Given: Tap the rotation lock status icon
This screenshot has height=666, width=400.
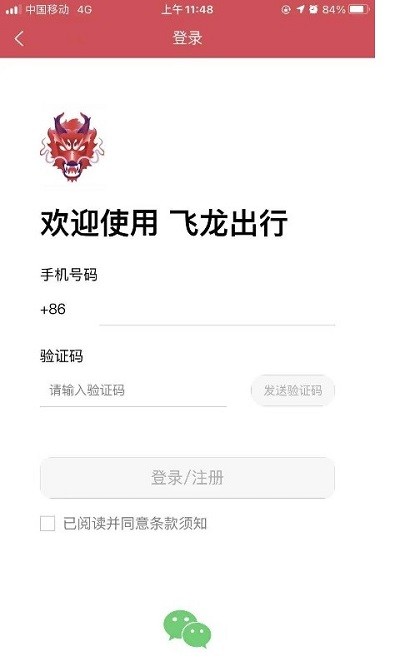Looking at the screenshot, I should pyautogui.click(x=286, y=9).
